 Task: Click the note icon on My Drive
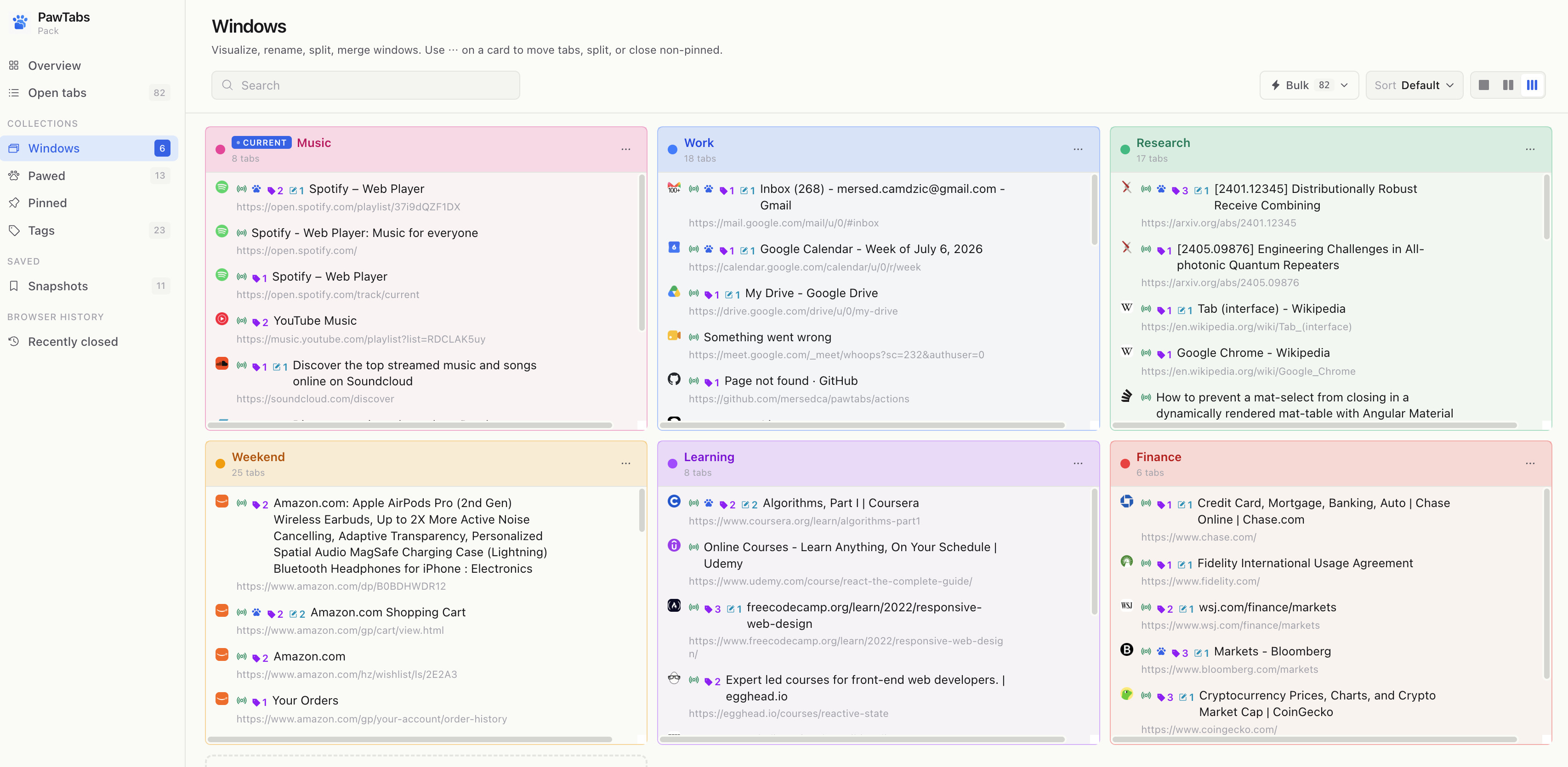click(x=732, y=294)
